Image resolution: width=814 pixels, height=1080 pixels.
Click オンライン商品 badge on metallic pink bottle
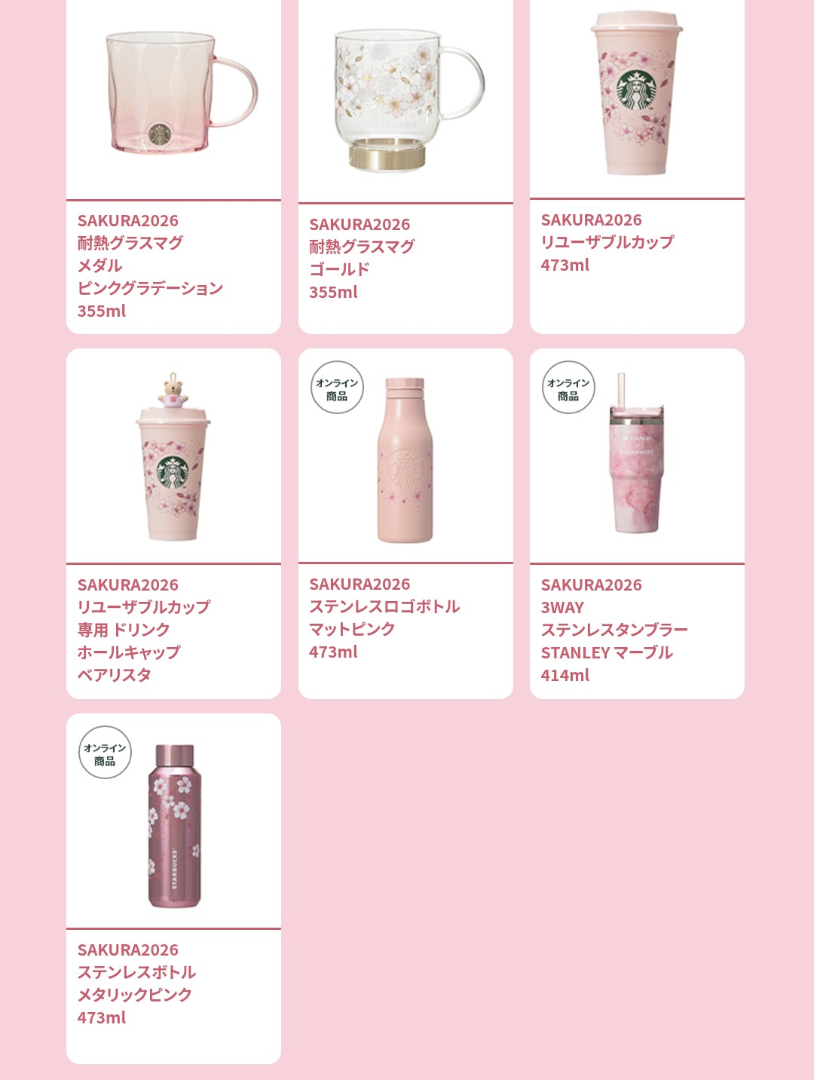(105, 753)
